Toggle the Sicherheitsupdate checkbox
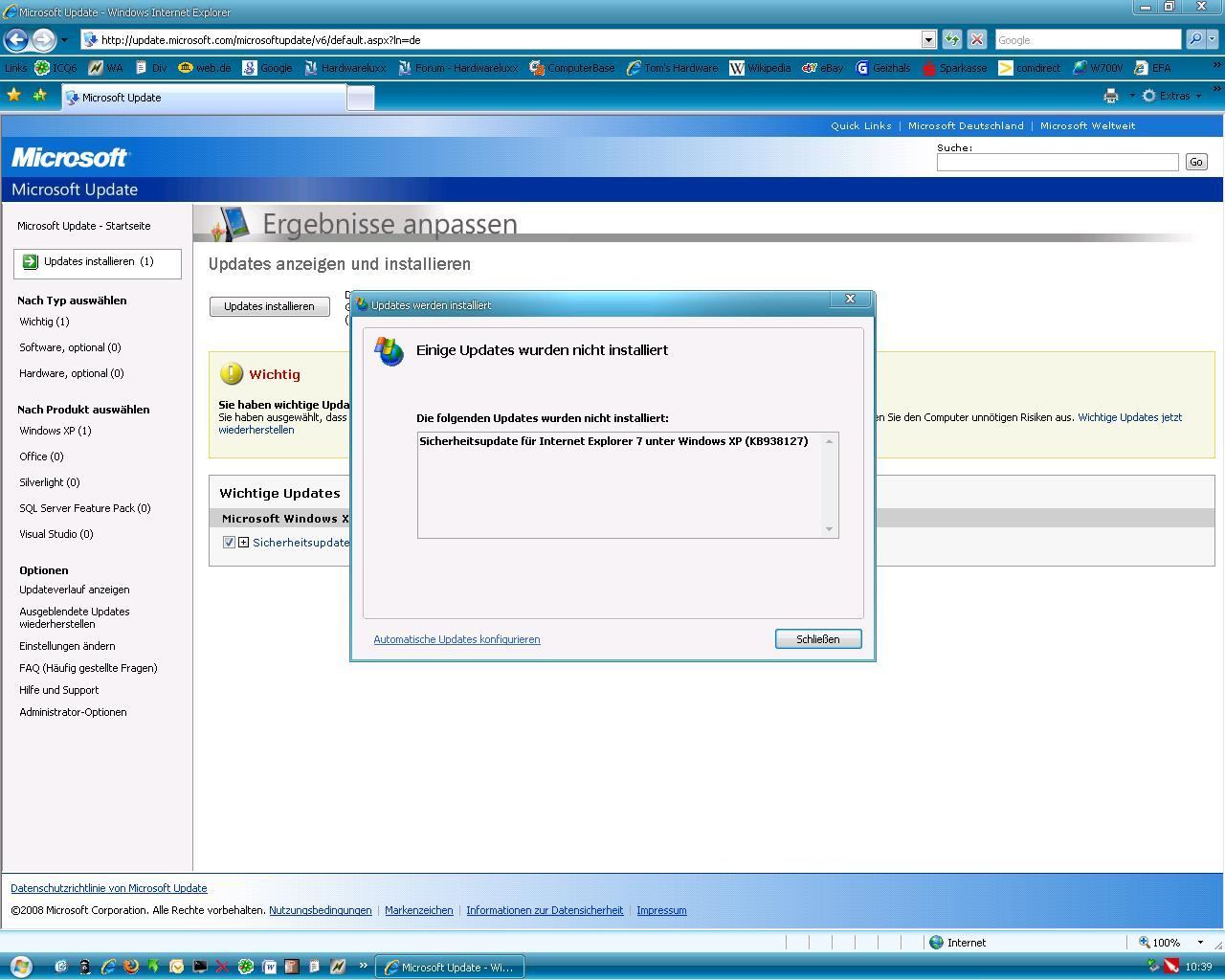 [x=229, y=542]
